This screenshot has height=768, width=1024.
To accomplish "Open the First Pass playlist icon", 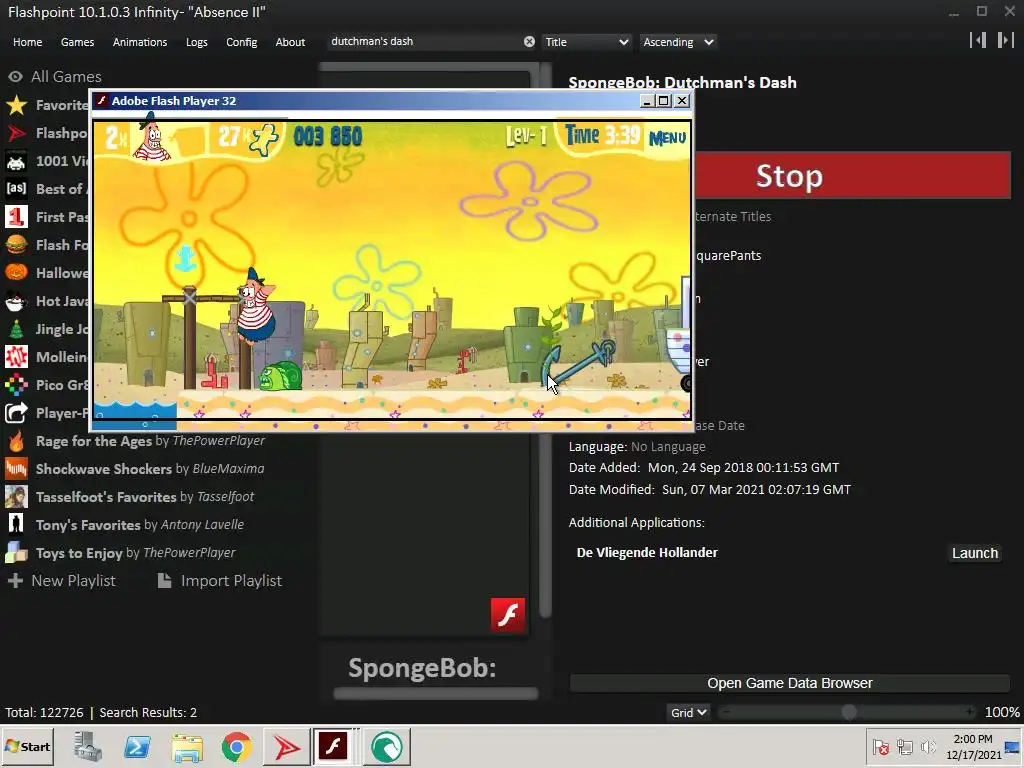I will (x=16, y=217).
